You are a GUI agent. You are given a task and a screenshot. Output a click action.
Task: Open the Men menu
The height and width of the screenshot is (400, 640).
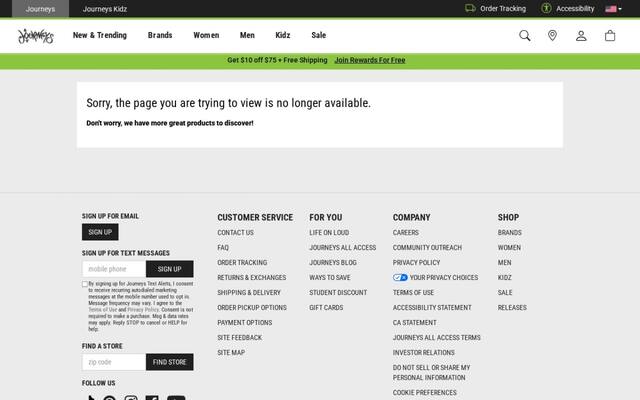click(247, 35)
